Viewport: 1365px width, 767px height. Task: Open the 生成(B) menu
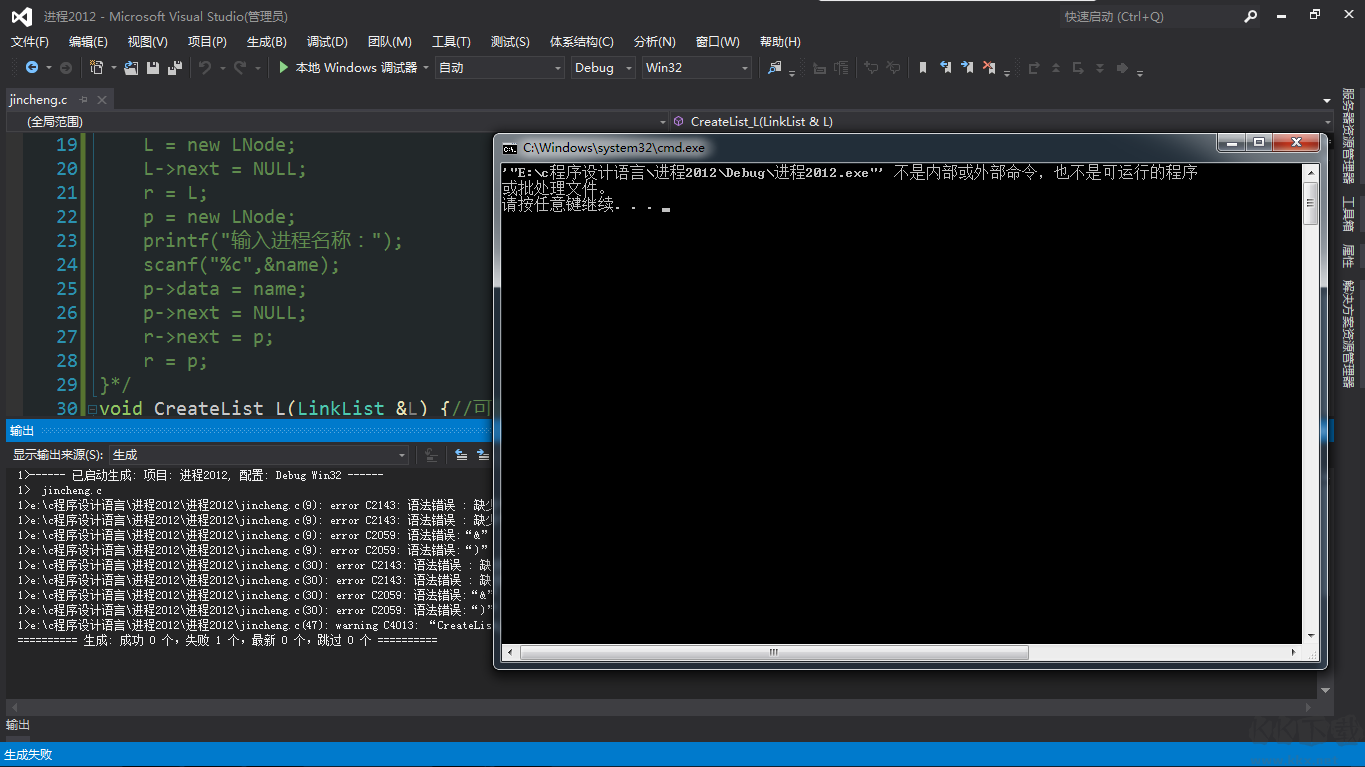(266, 41)
